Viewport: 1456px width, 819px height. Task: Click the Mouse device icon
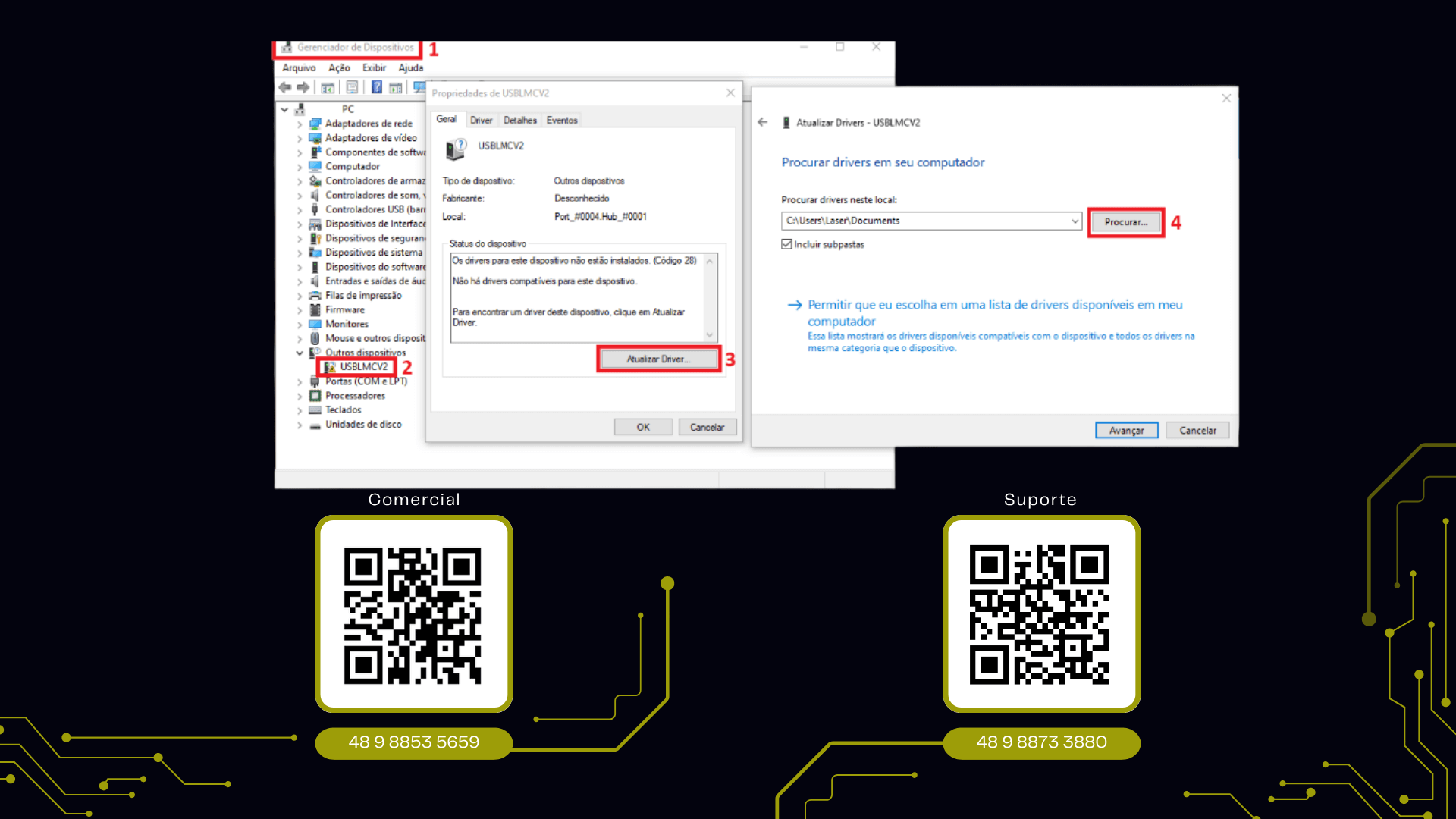[315, 339]
